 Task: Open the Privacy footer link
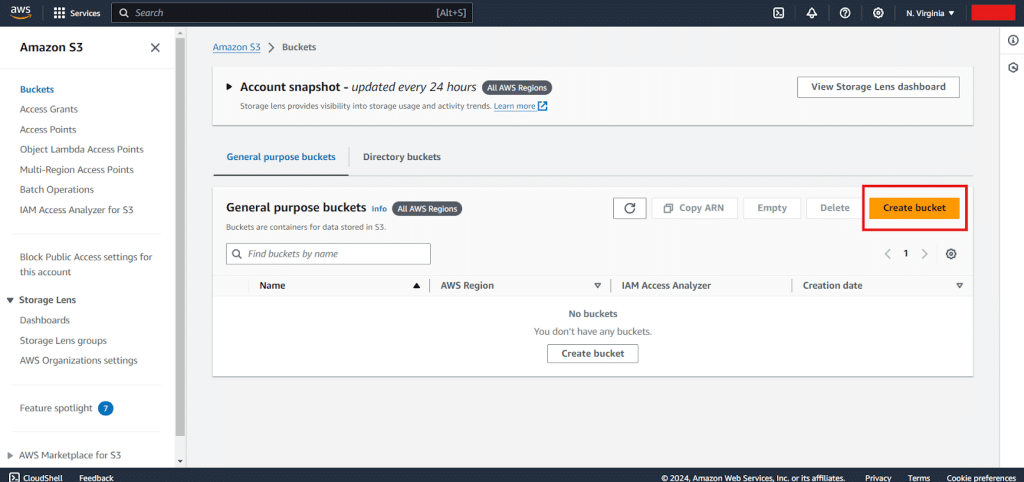(x=878, y=477)
